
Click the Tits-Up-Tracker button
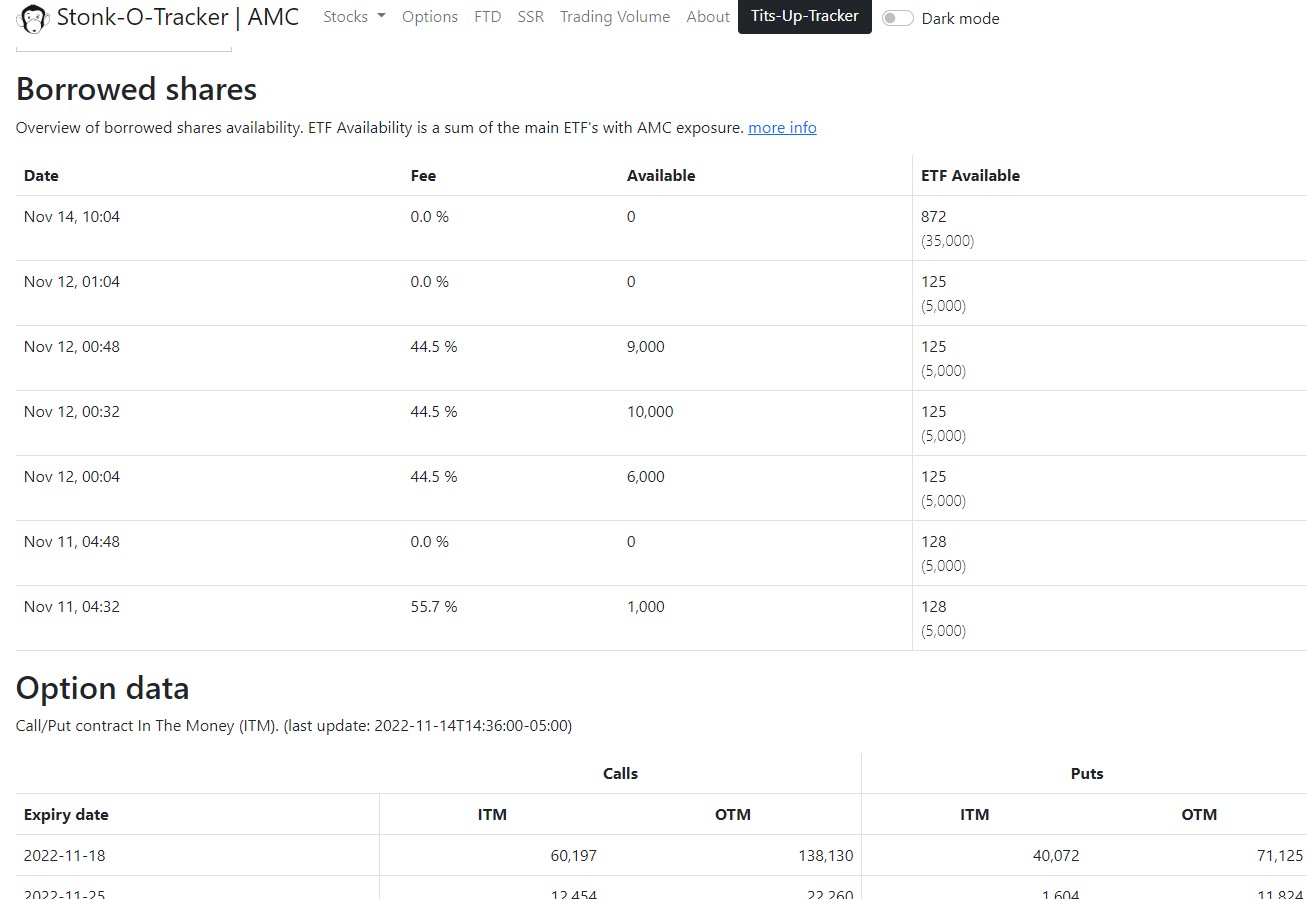tap(805, 16)
